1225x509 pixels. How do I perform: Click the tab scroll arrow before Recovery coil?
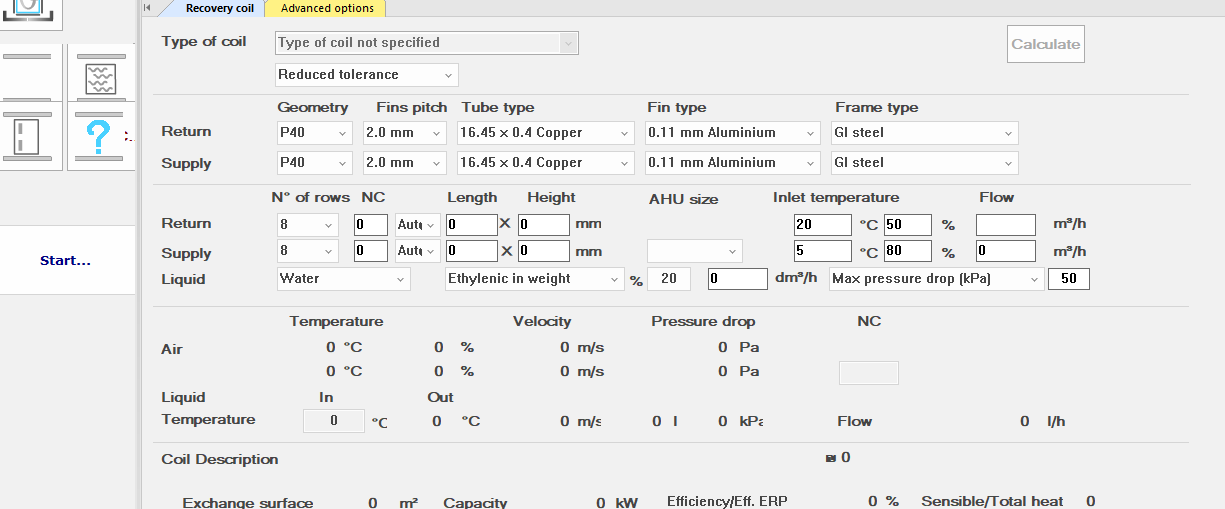click(x=148, y=8)
